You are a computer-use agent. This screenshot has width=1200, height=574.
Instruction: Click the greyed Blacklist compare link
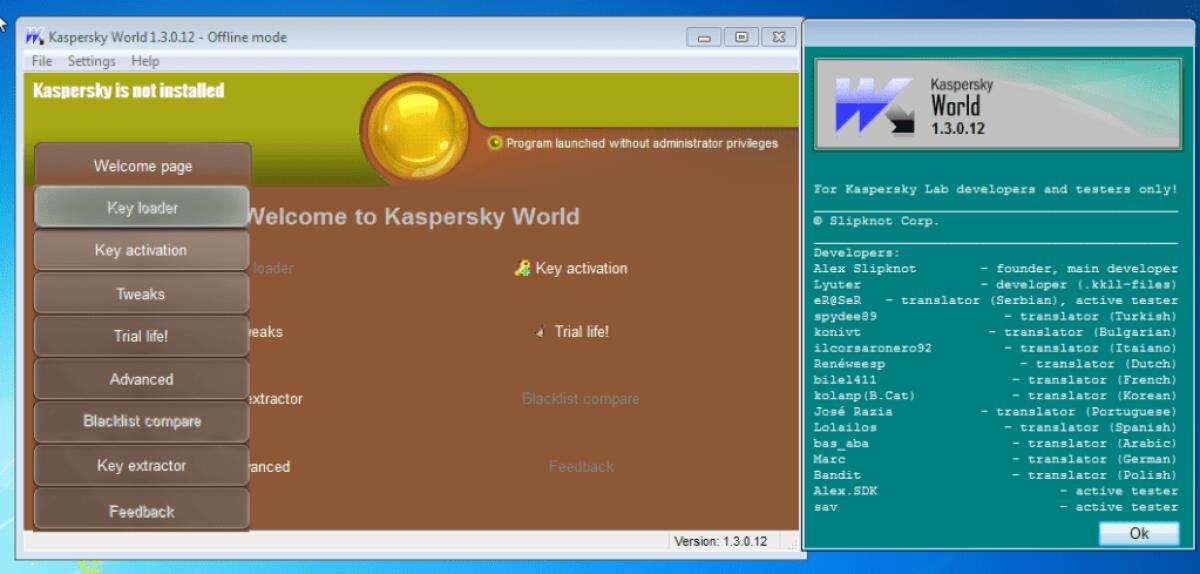coord(581,399)
